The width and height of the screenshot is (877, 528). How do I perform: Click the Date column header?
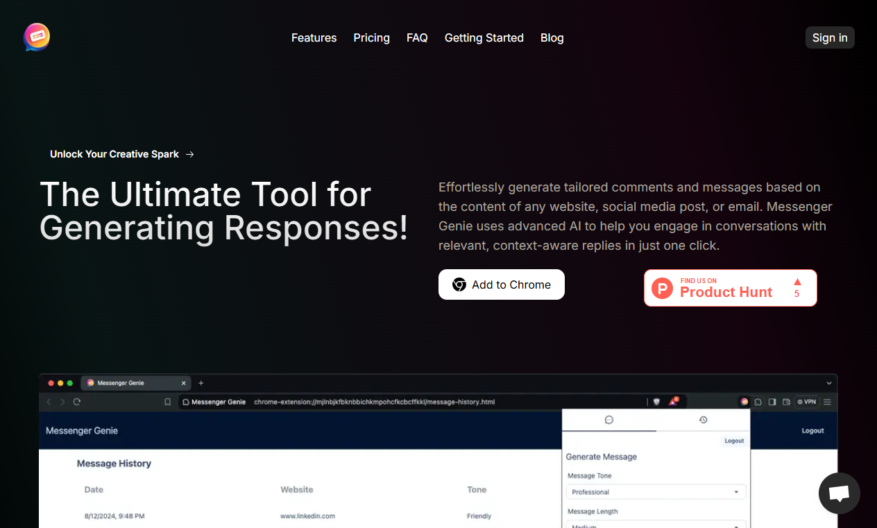94,489
